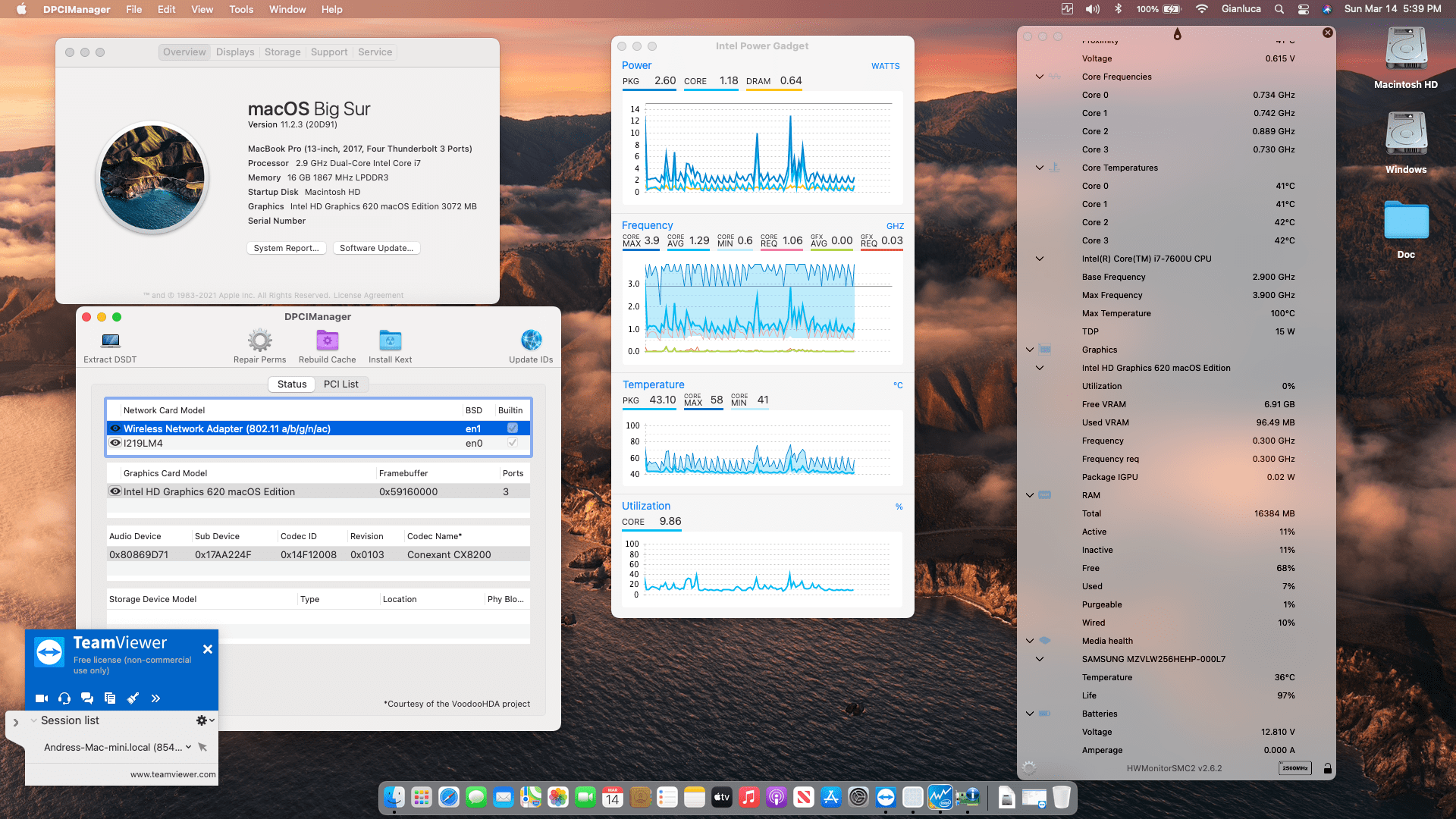Click Extract DSDT in DPCIManager toolbar
Viewport: 1456px width, 819px height.
(x=110, y=347)
